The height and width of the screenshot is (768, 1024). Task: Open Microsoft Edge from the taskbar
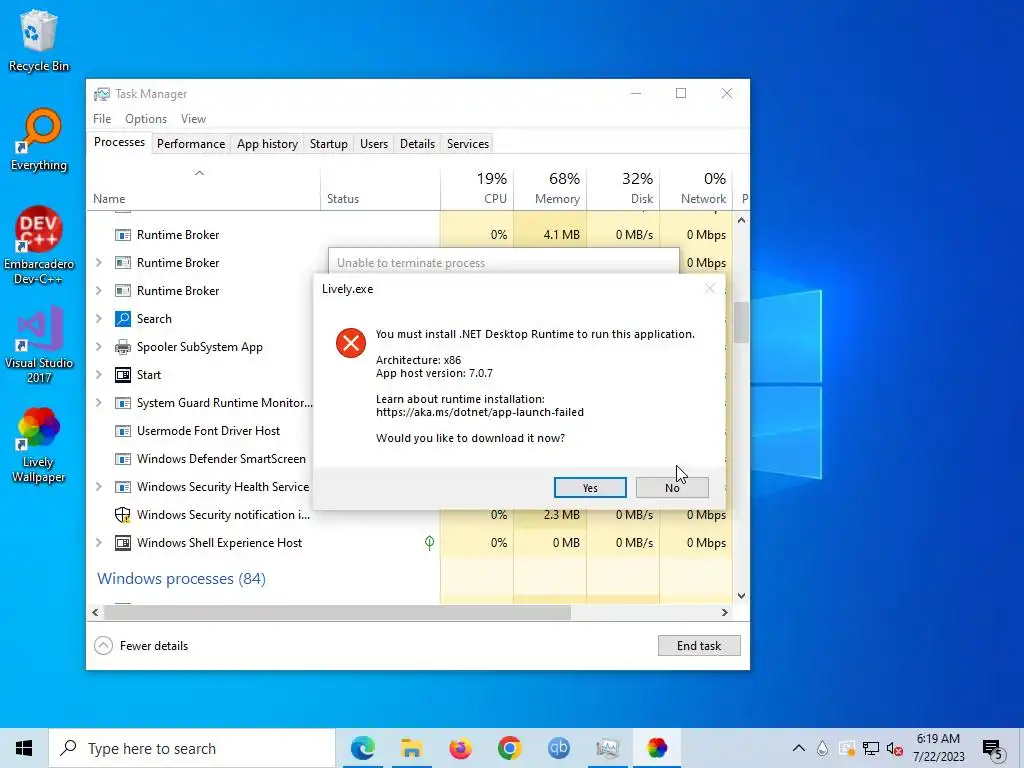pos(362,748)
